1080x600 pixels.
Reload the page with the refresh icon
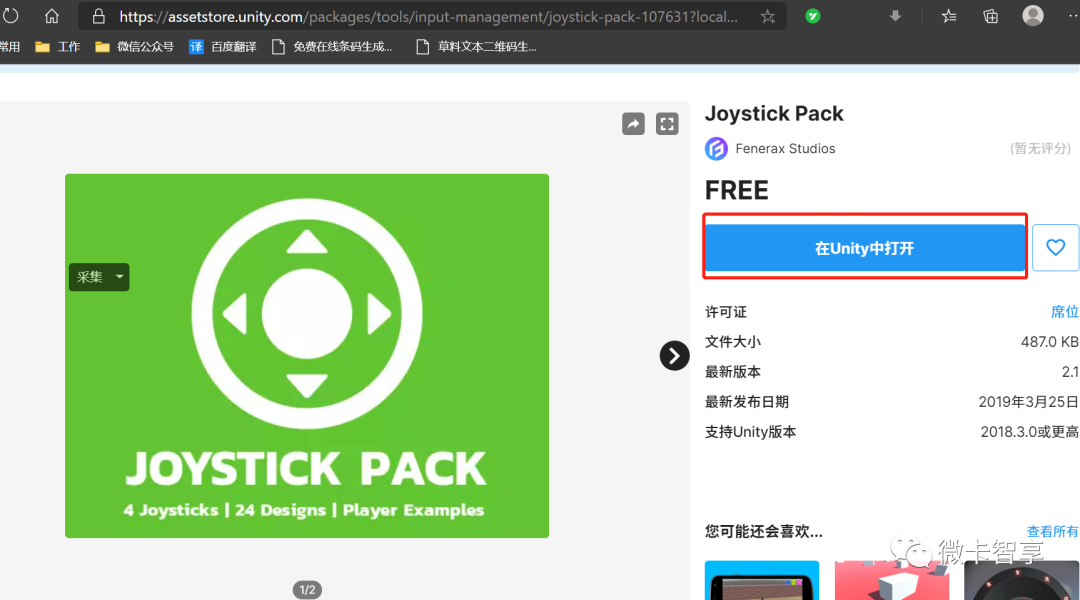click(x=11, y=15)
